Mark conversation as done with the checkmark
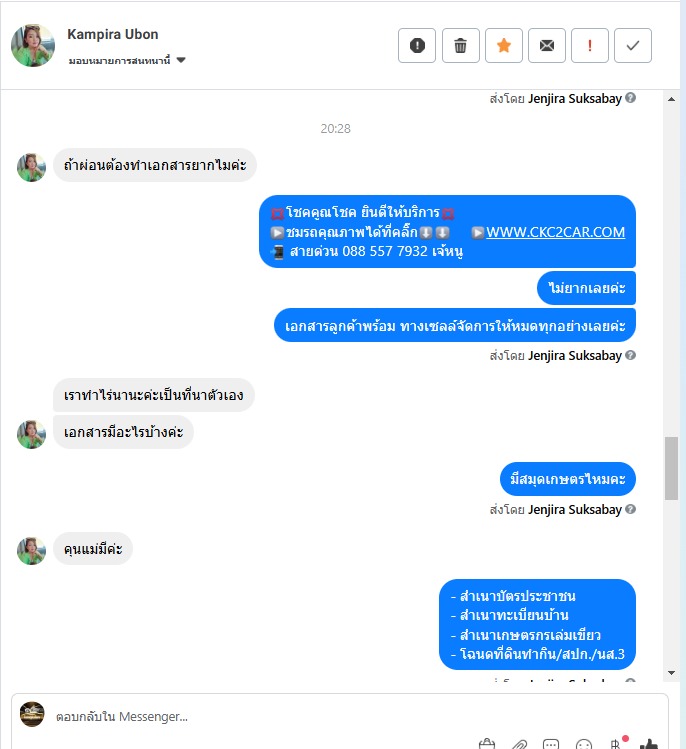Viewport: 686px width, 749px height. point(632,46)
